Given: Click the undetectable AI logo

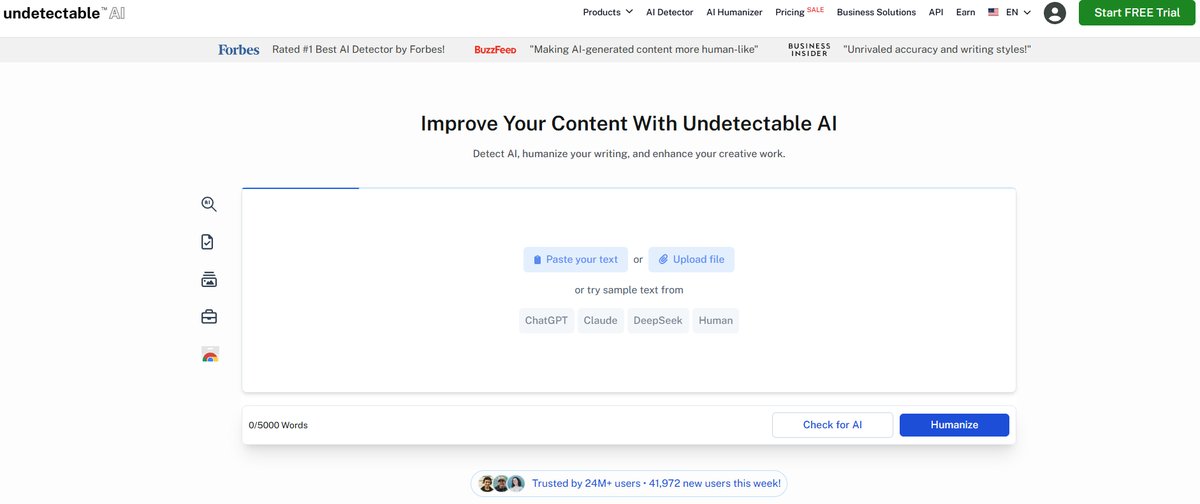Looking at the screenshot, I should (x=62, y=13).
